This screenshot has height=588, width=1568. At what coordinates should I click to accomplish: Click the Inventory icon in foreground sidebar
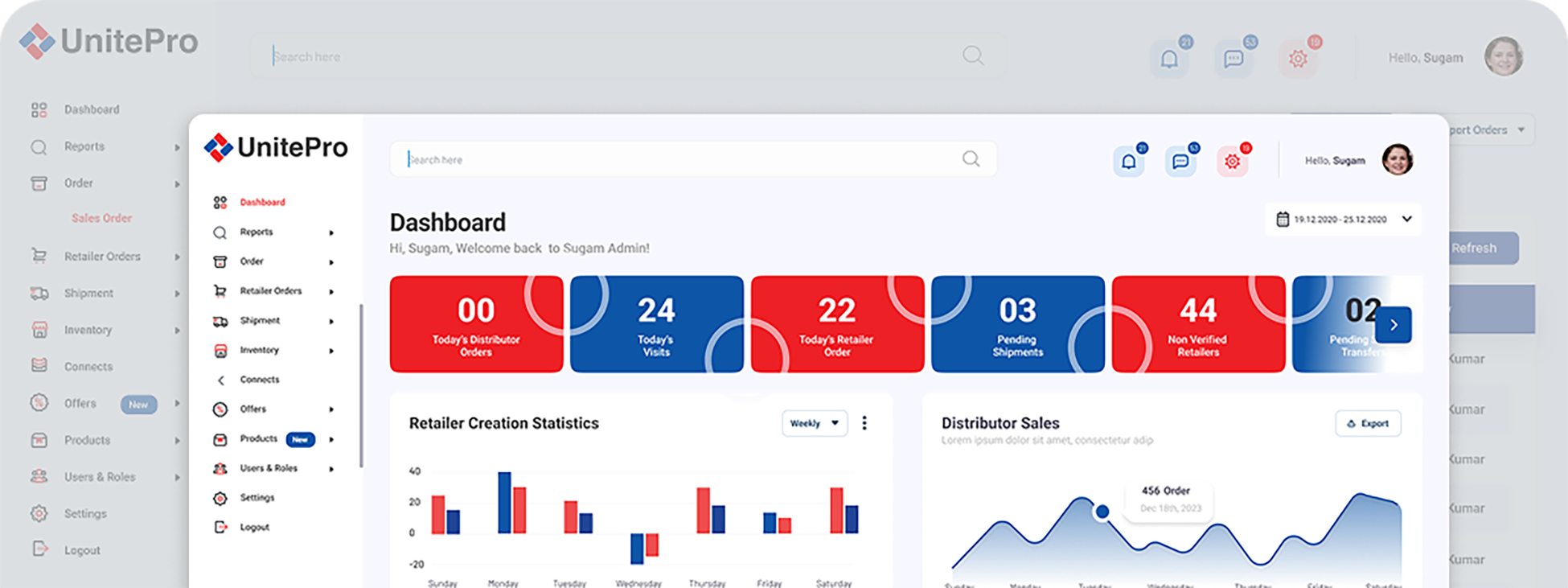coord(220,351)
